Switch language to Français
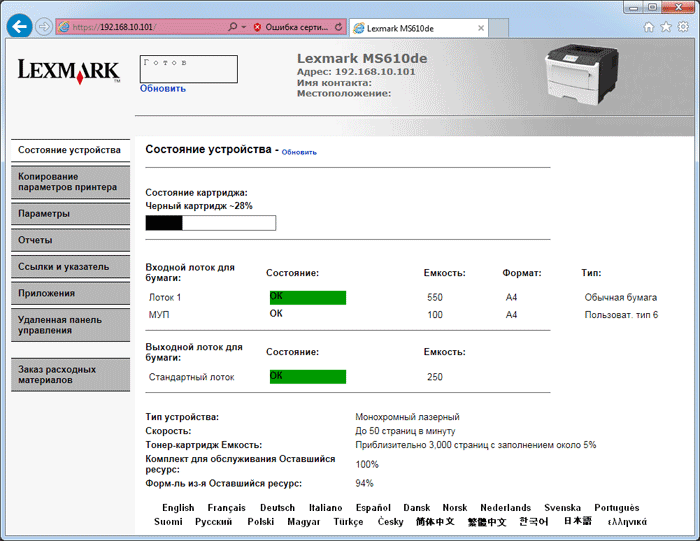 coord(226,508)
